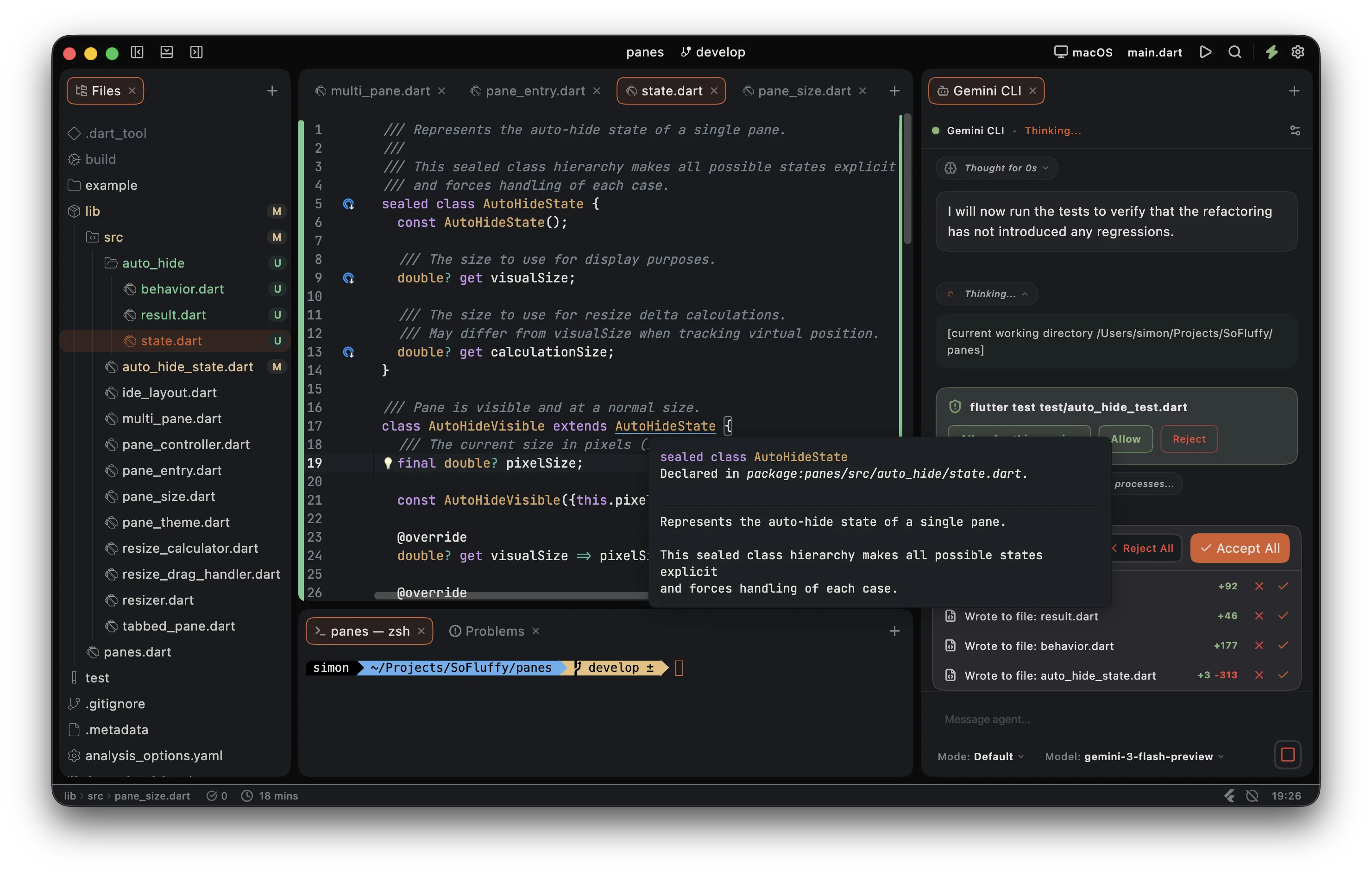1372x875 pixels.
Task: Close the state.dart tab
Action: coord(714,91)
